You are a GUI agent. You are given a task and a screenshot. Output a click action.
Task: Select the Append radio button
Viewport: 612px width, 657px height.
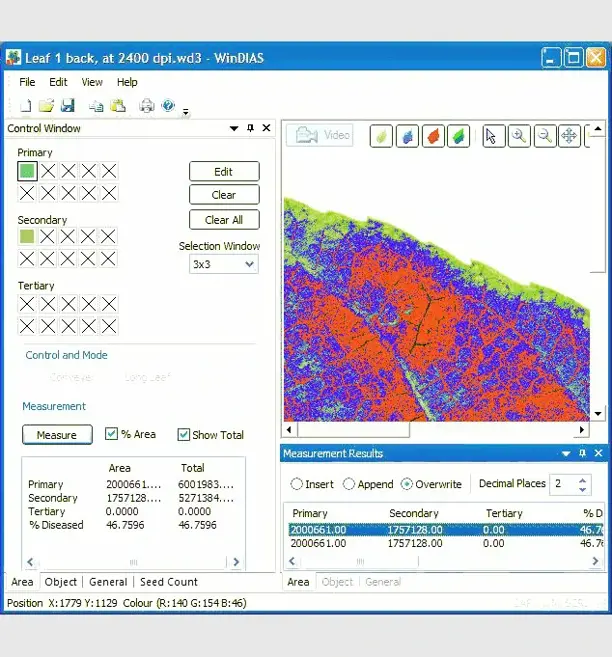(349, 484)
